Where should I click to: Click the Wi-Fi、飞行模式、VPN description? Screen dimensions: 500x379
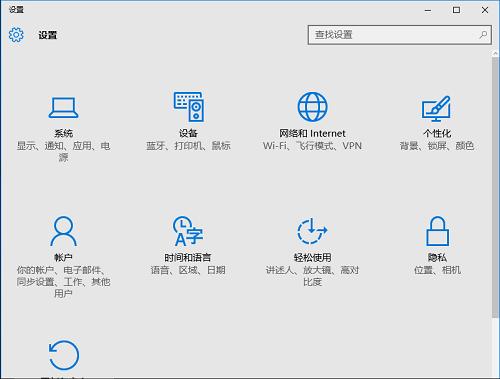312,146
